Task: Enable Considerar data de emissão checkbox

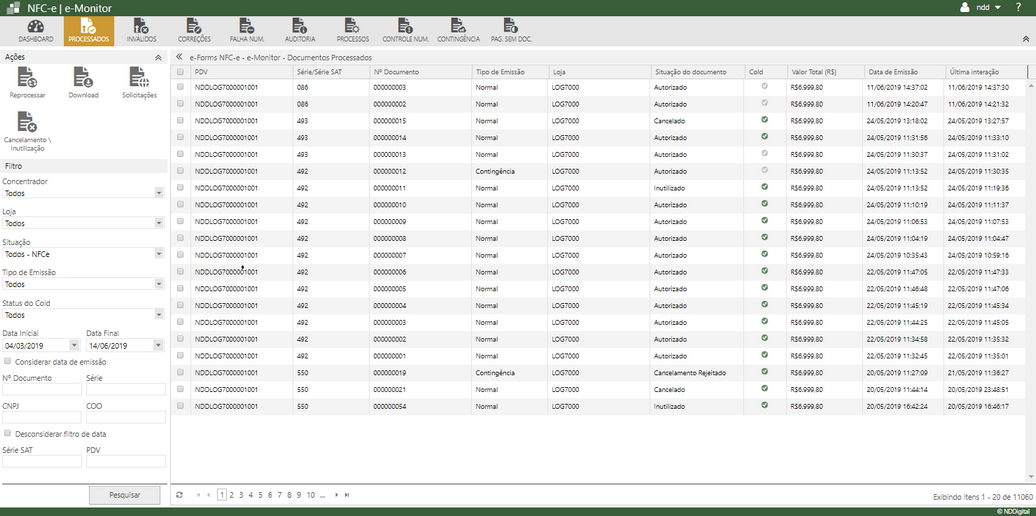Action: coord(8,362)
